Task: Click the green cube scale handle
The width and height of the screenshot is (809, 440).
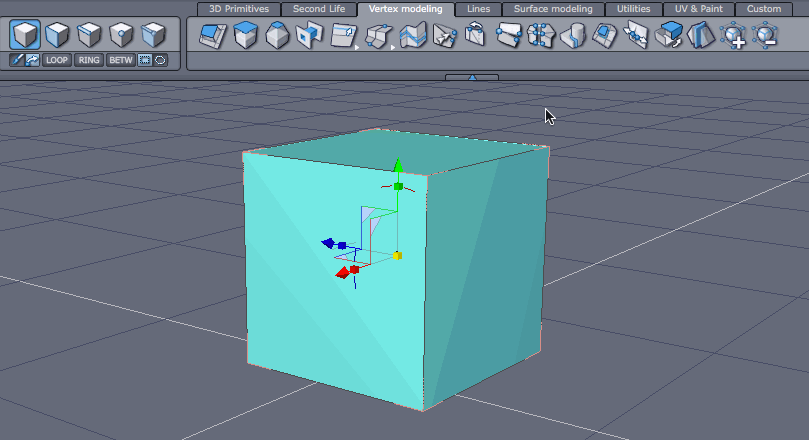Action: coord(398,186)
